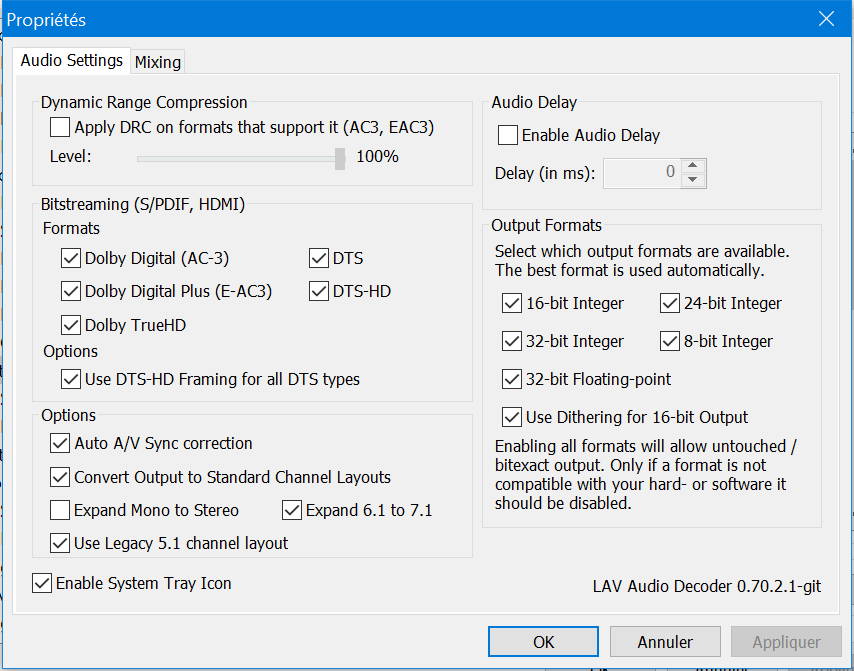Click the Annuler button
This screenshot has width=854, height=671.
point(665,642)
